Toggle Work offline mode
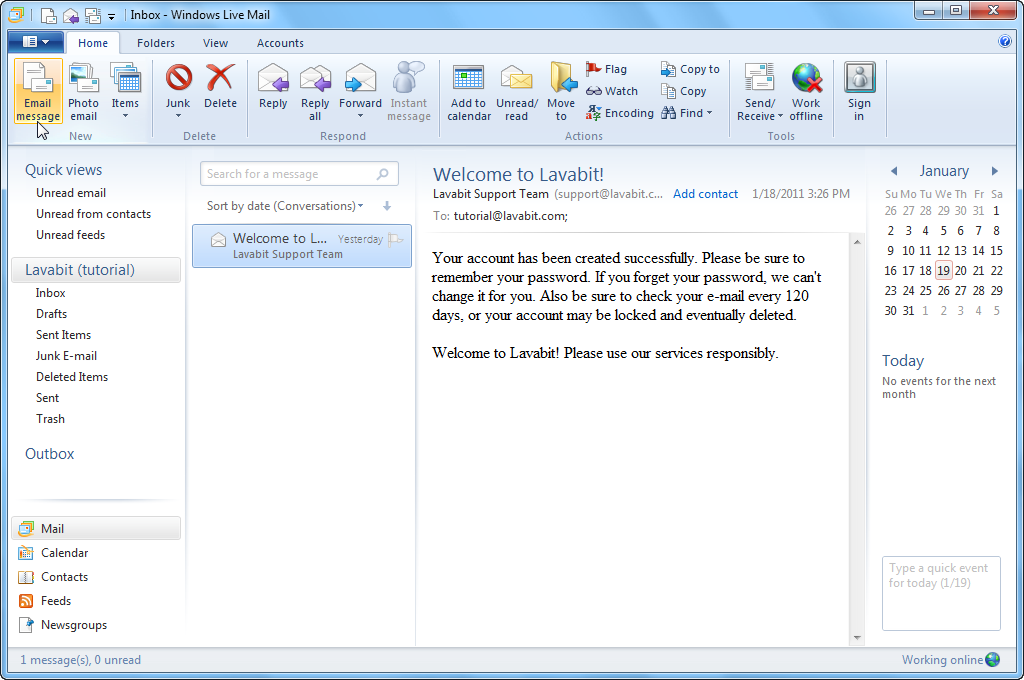Viewport: 1024px width, 680px height. coord(805,90)
